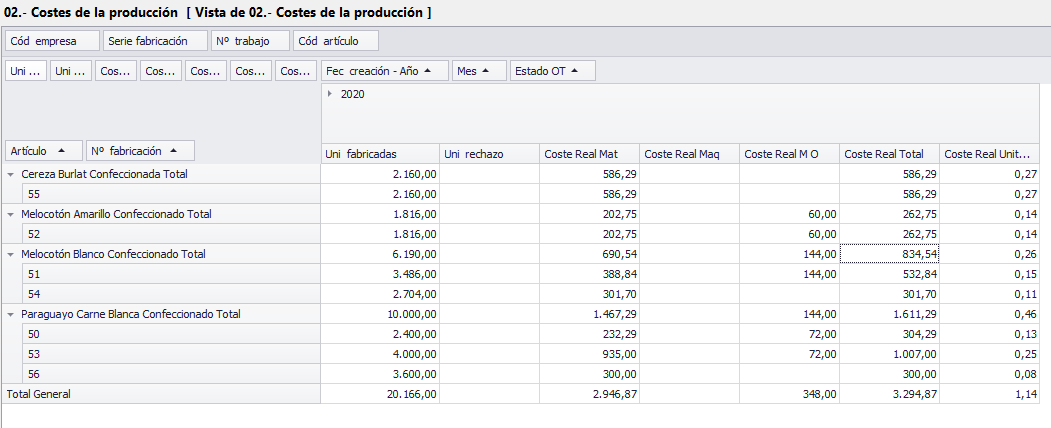Collapse the Paraguayo Carne Blanca Confeccionado group
The width and height of the screenshot is (1051, 428).
click(x=11, y=314)
